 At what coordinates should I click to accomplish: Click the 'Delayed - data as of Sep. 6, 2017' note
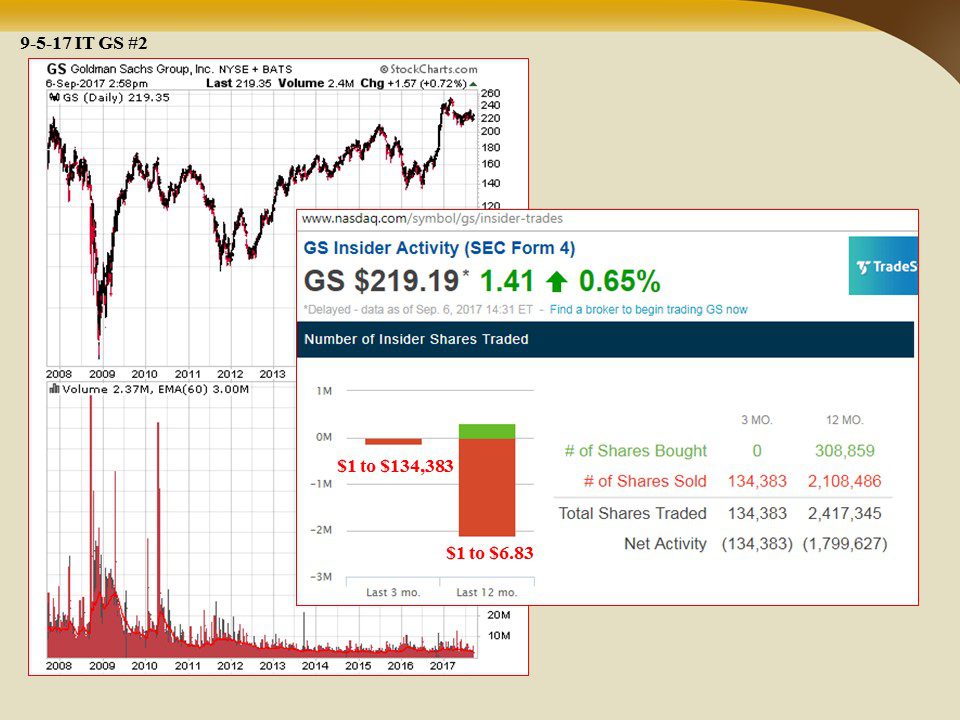[419, 310]
